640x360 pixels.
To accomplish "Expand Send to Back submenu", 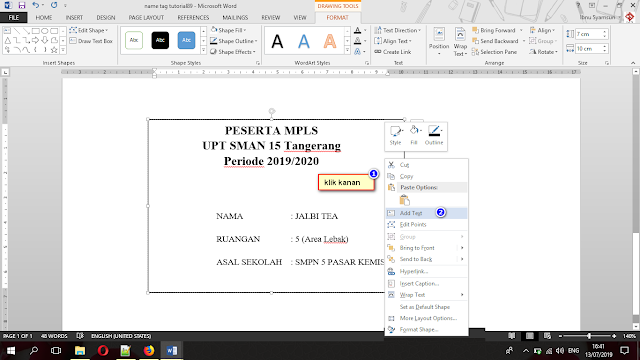I will click(x=426, y=259).
